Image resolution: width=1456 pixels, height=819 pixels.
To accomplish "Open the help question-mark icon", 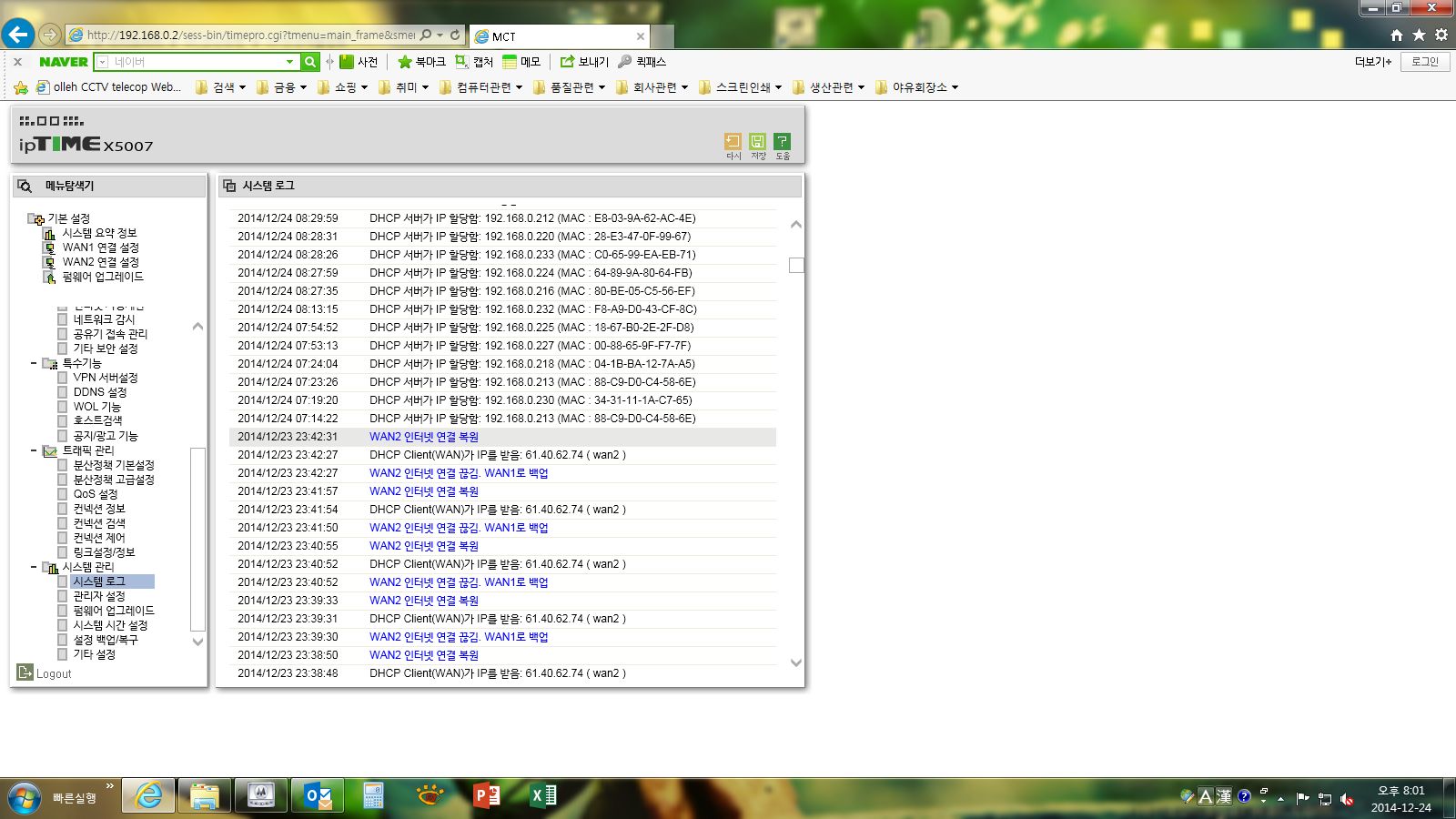I will [782, 141].
